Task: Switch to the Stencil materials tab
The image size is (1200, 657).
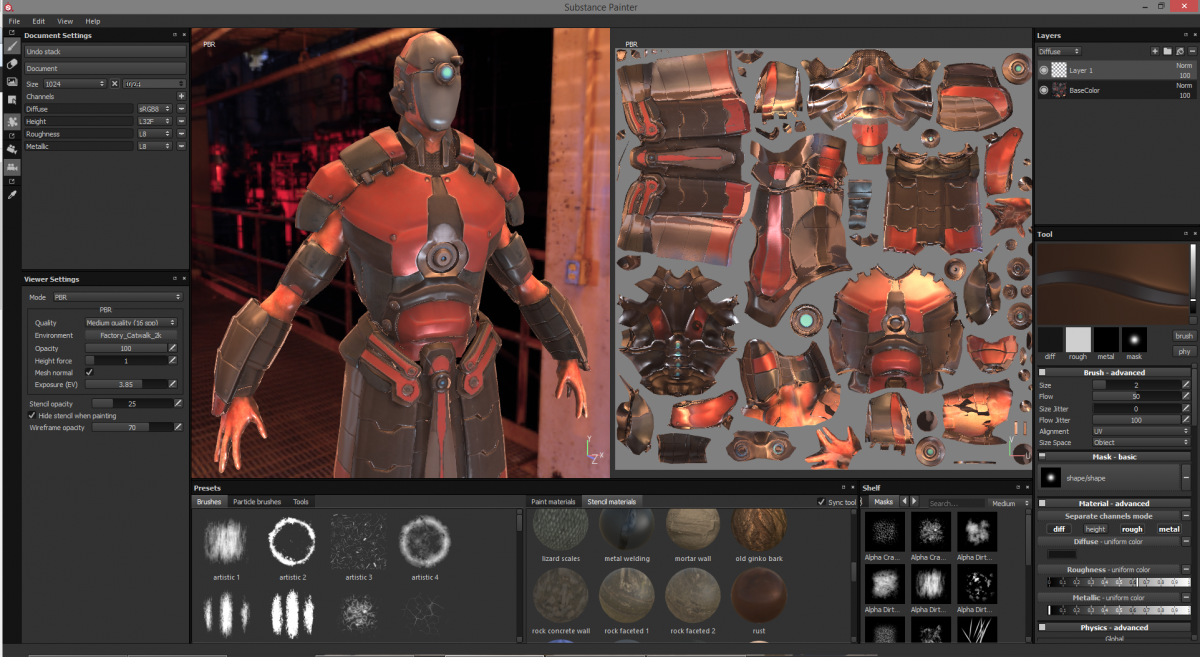Action: click(x=614, y=501)
